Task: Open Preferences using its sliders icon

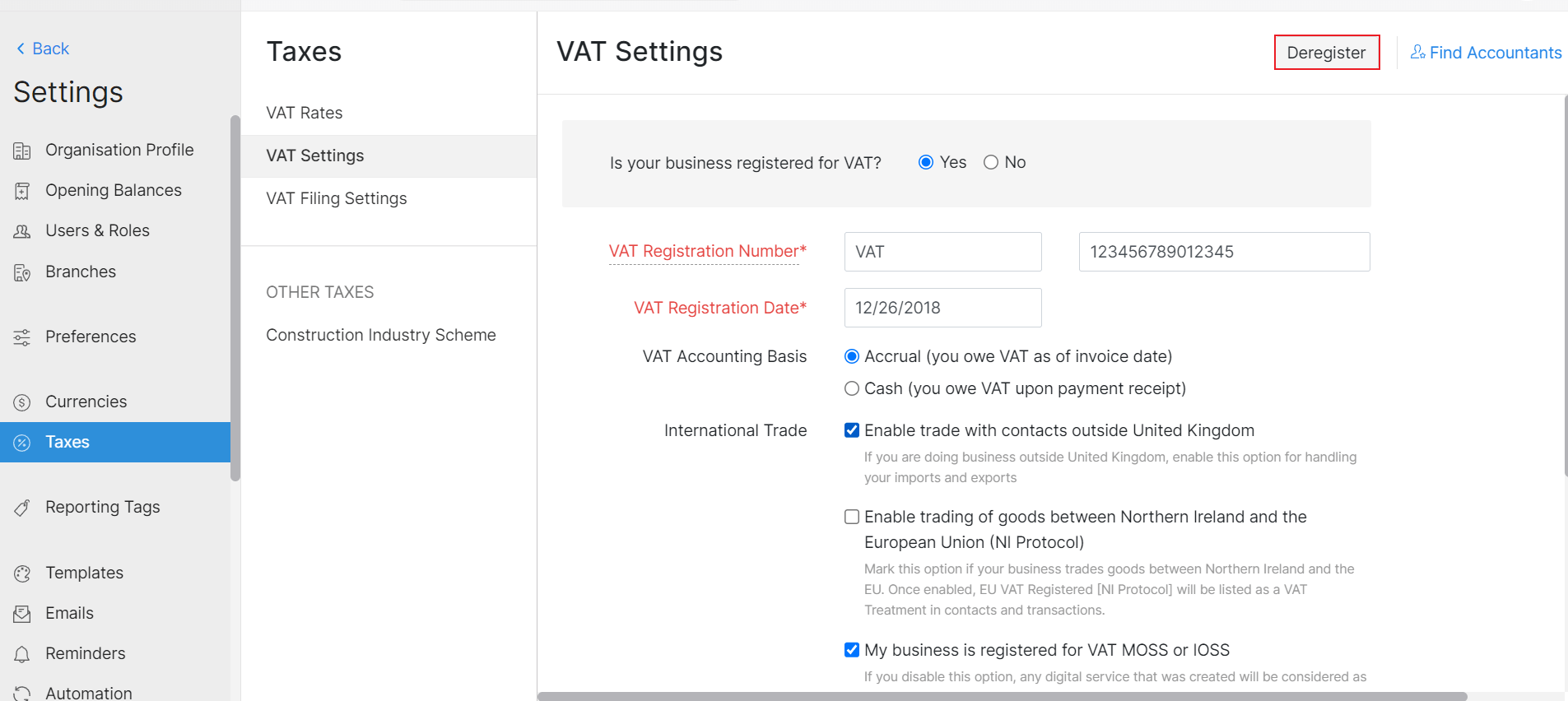Action: (23, 337)
